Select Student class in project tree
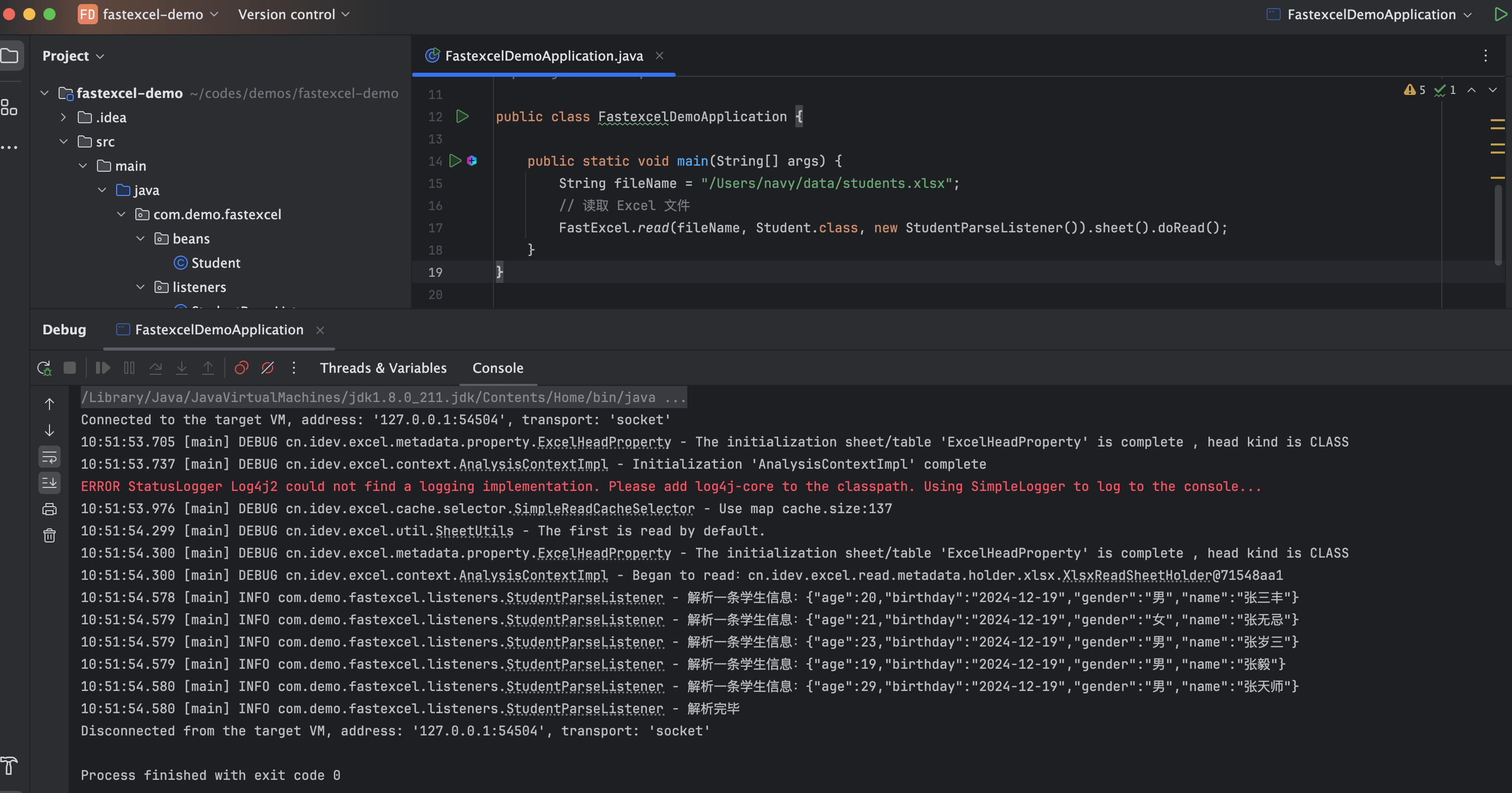This screenshot has height=793, width=1512. pos(216,263)
